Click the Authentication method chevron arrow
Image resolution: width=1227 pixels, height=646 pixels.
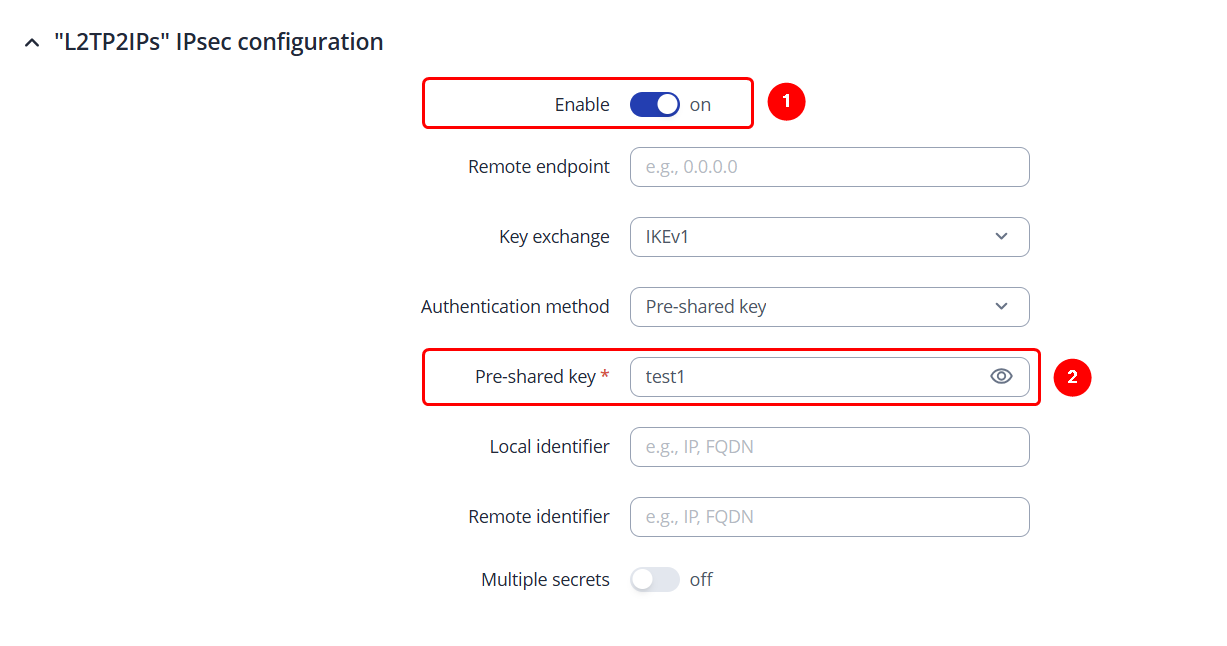[1001, 307]
